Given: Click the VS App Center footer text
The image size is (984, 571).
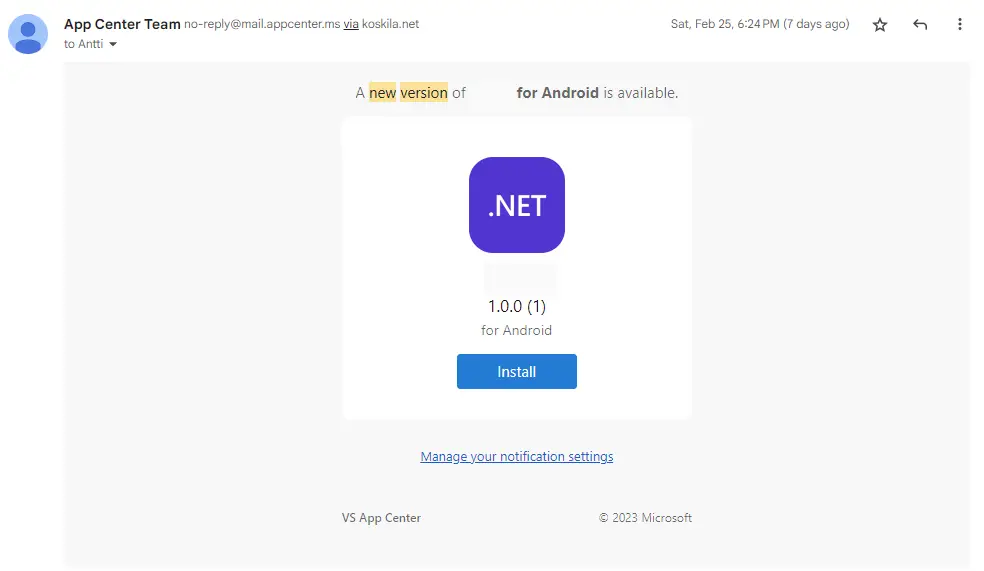Looking at the screenshot, I should pos(381,518).
